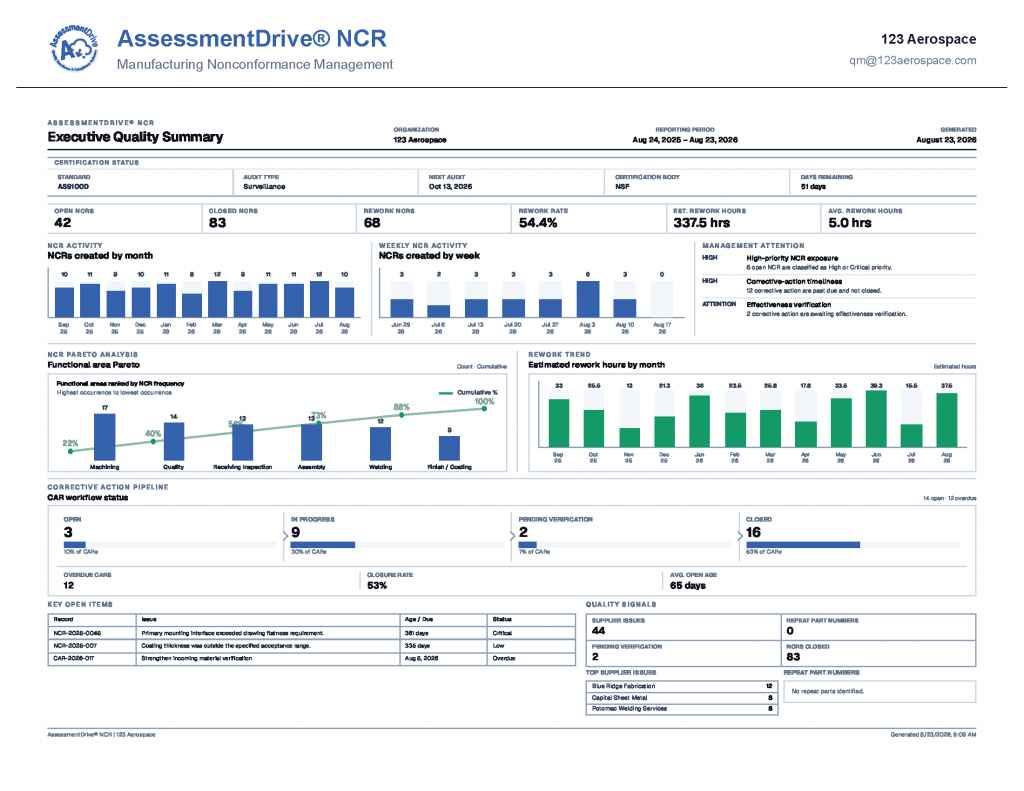This screenshot has width=1024, height=791.
Task: Click the Mar 26 monthly NCR bar
Action: (x=217, y=299)
